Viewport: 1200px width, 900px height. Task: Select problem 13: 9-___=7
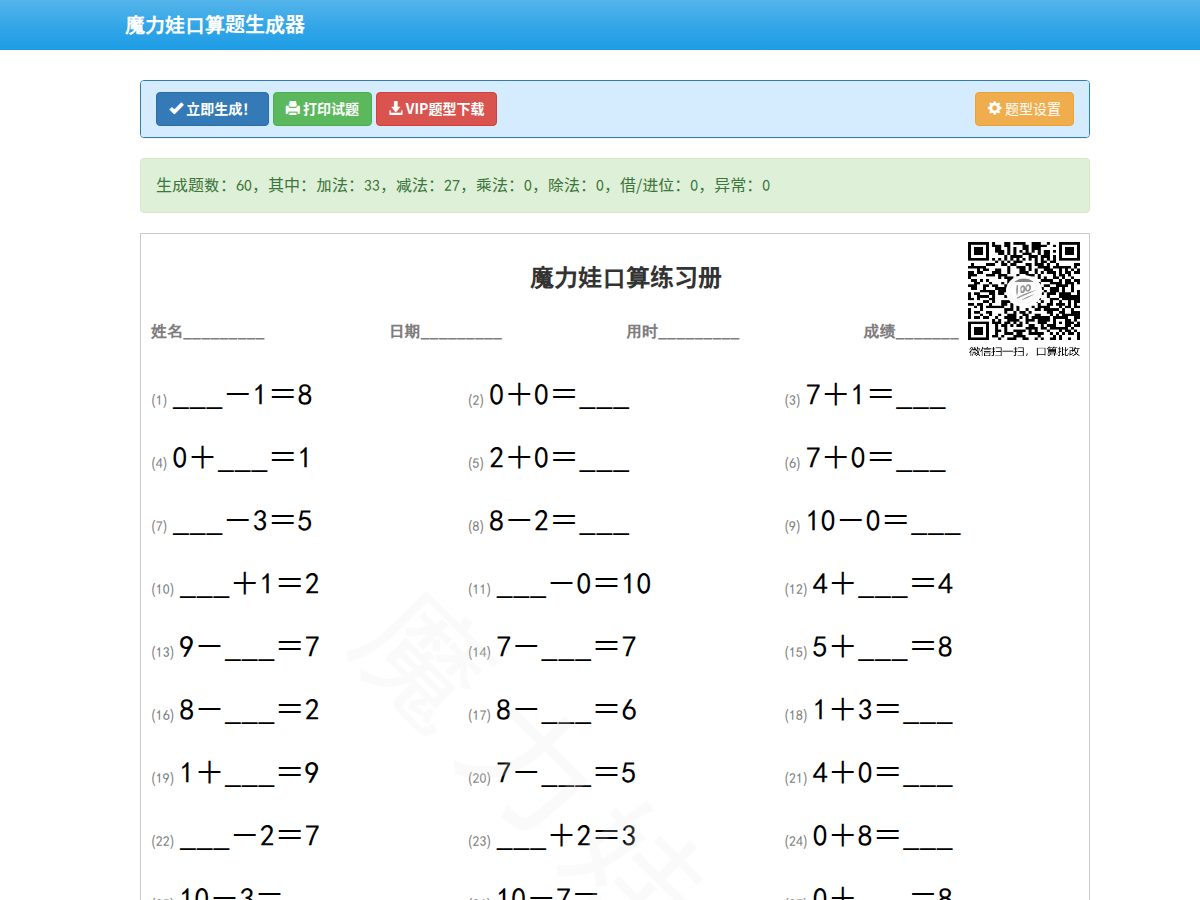[x=236, y=648]
